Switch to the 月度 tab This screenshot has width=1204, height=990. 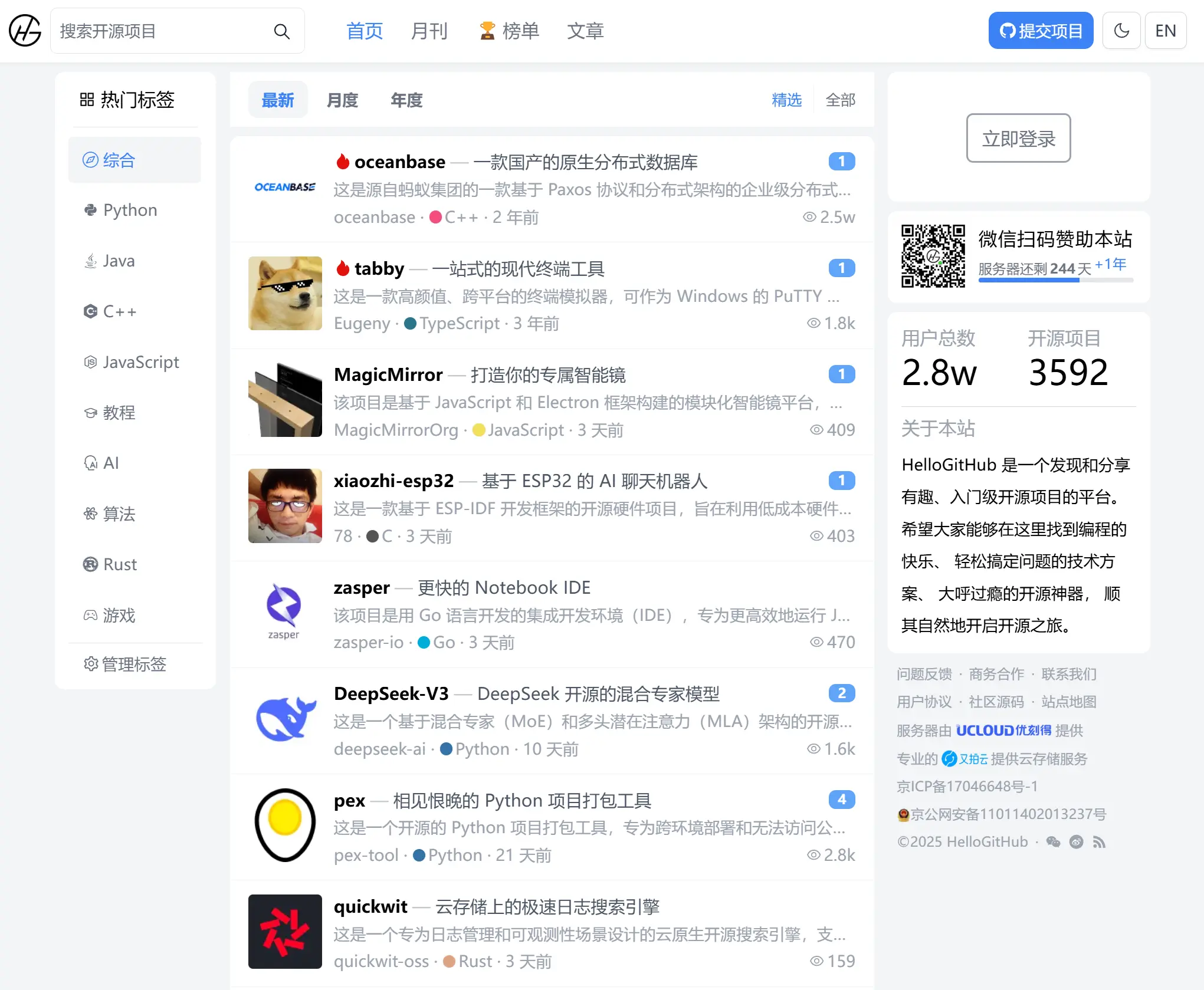(x=342, y=100)
